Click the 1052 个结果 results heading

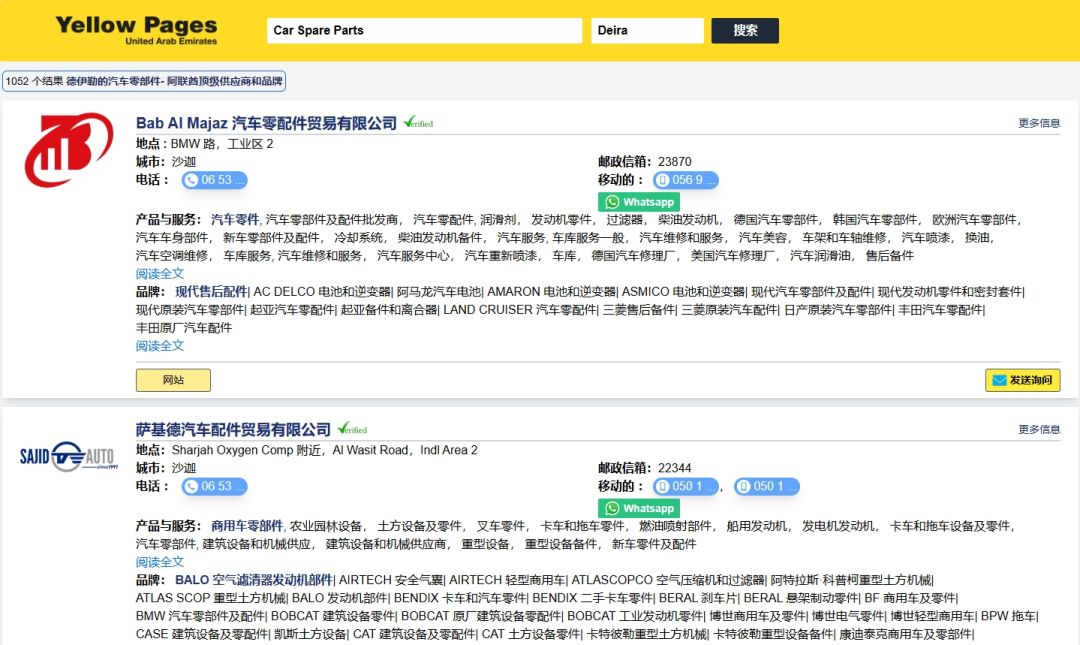144,81
